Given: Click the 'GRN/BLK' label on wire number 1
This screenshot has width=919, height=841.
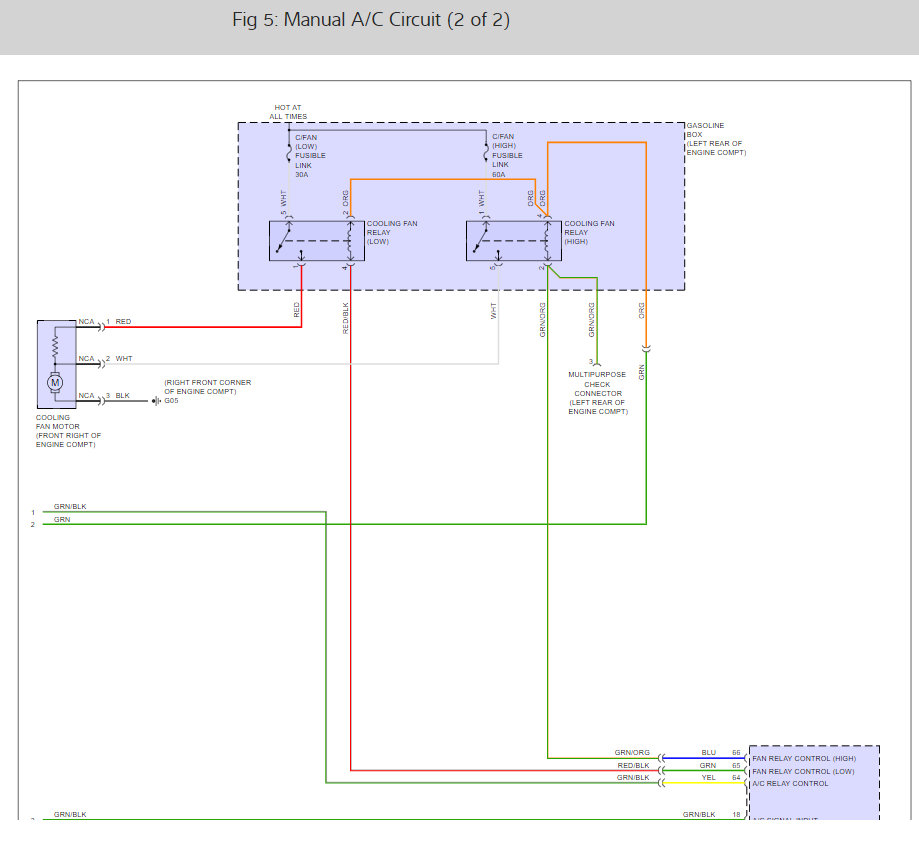Looking at the screenshot, I should pyautogui.click(x=70, y=506).
